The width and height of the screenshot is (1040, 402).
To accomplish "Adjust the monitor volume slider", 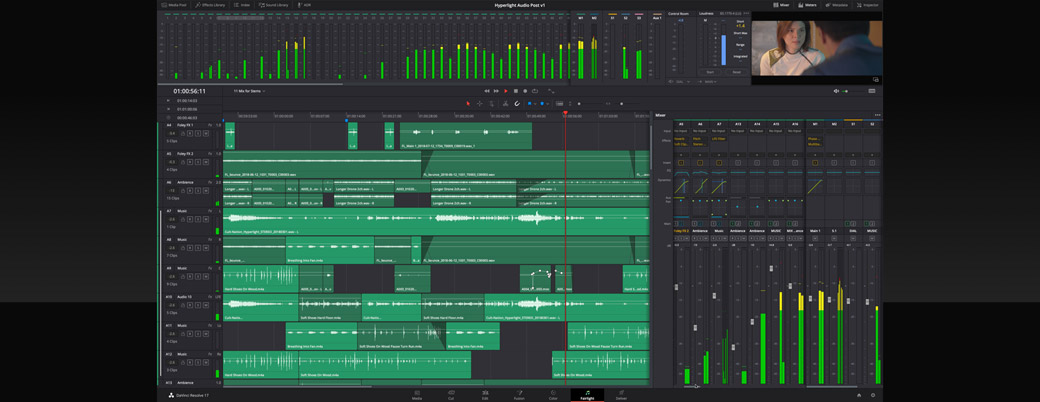I will click(x=846, y=91).
